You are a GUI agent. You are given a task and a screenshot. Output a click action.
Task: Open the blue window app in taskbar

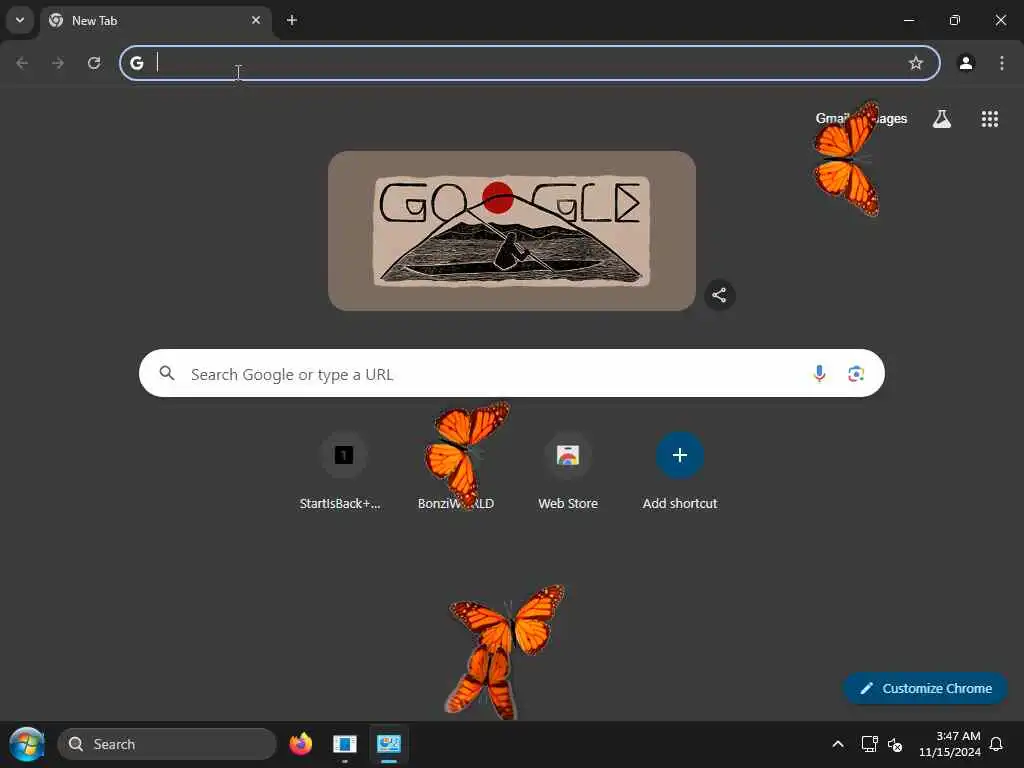[345, 744]
